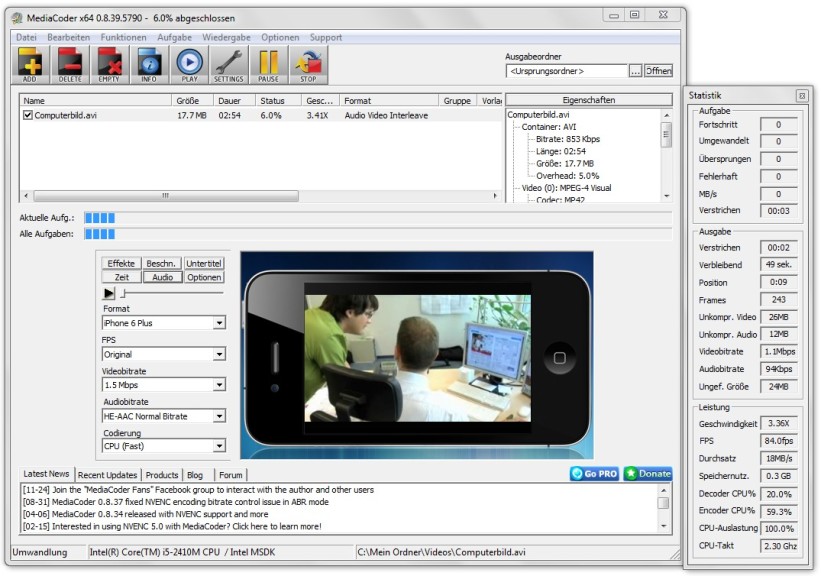Viewport: 821px width, 576px height.
Task: Switch to the Beschn. tab
Action: pos(162,263)
